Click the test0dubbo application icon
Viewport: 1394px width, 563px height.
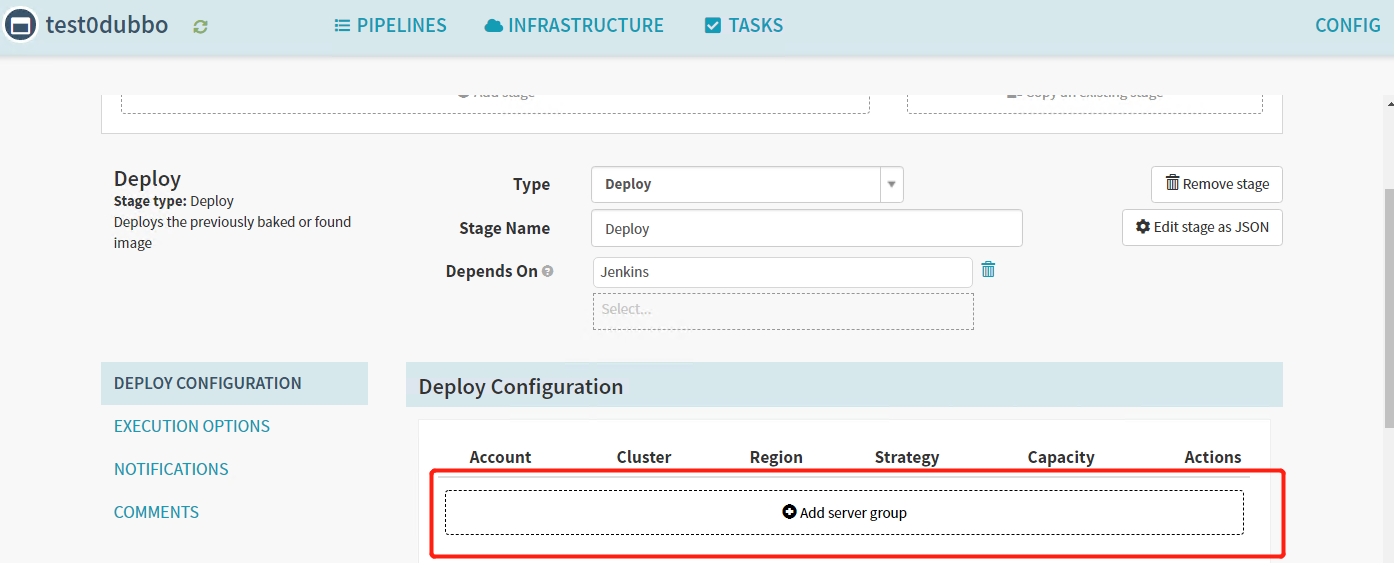pyautogui.click(x=21, y=25)
